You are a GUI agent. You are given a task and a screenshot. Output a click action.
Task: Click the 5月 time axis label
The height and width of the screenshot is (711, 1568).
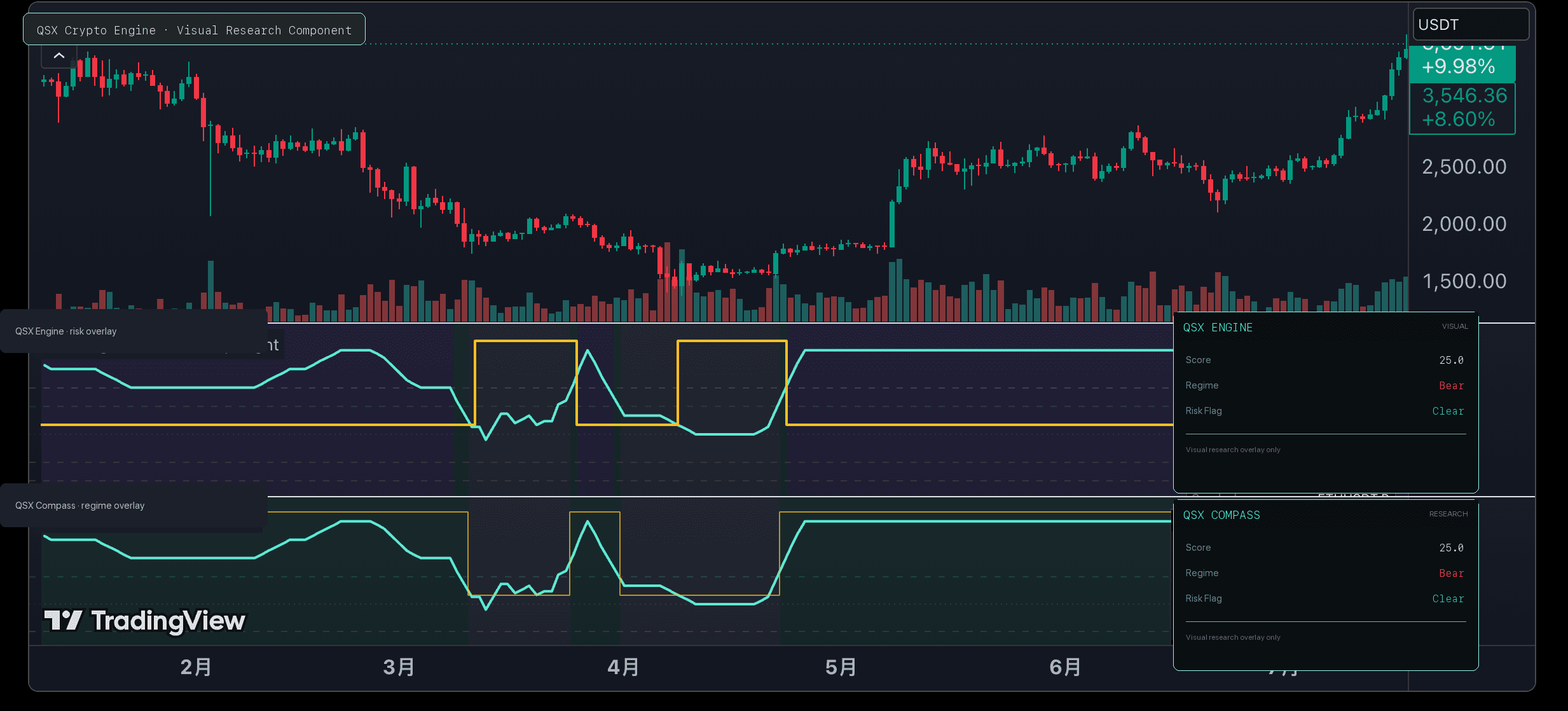click(x=841, y=667)
